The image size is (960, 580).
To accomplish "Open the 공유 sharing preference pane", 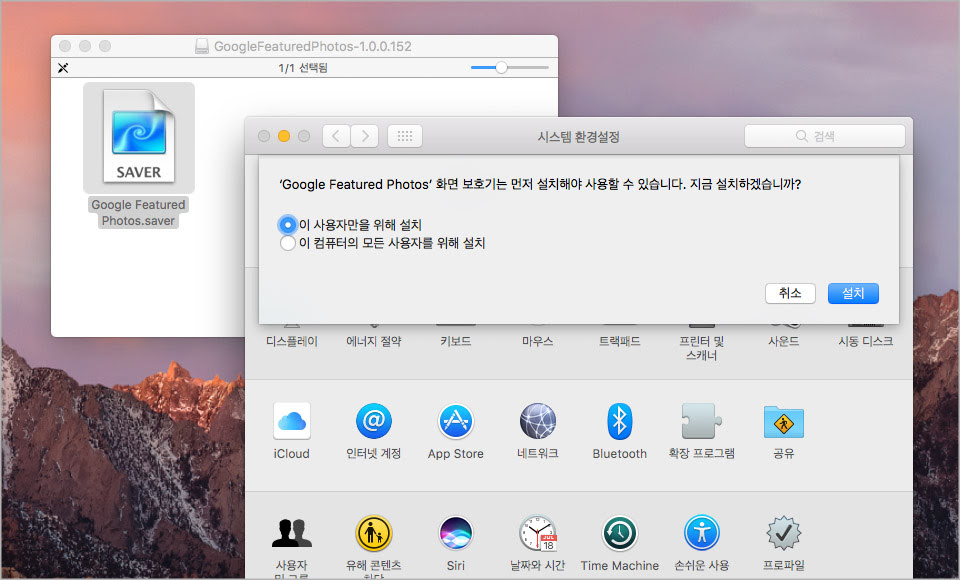I will (784, 421).
